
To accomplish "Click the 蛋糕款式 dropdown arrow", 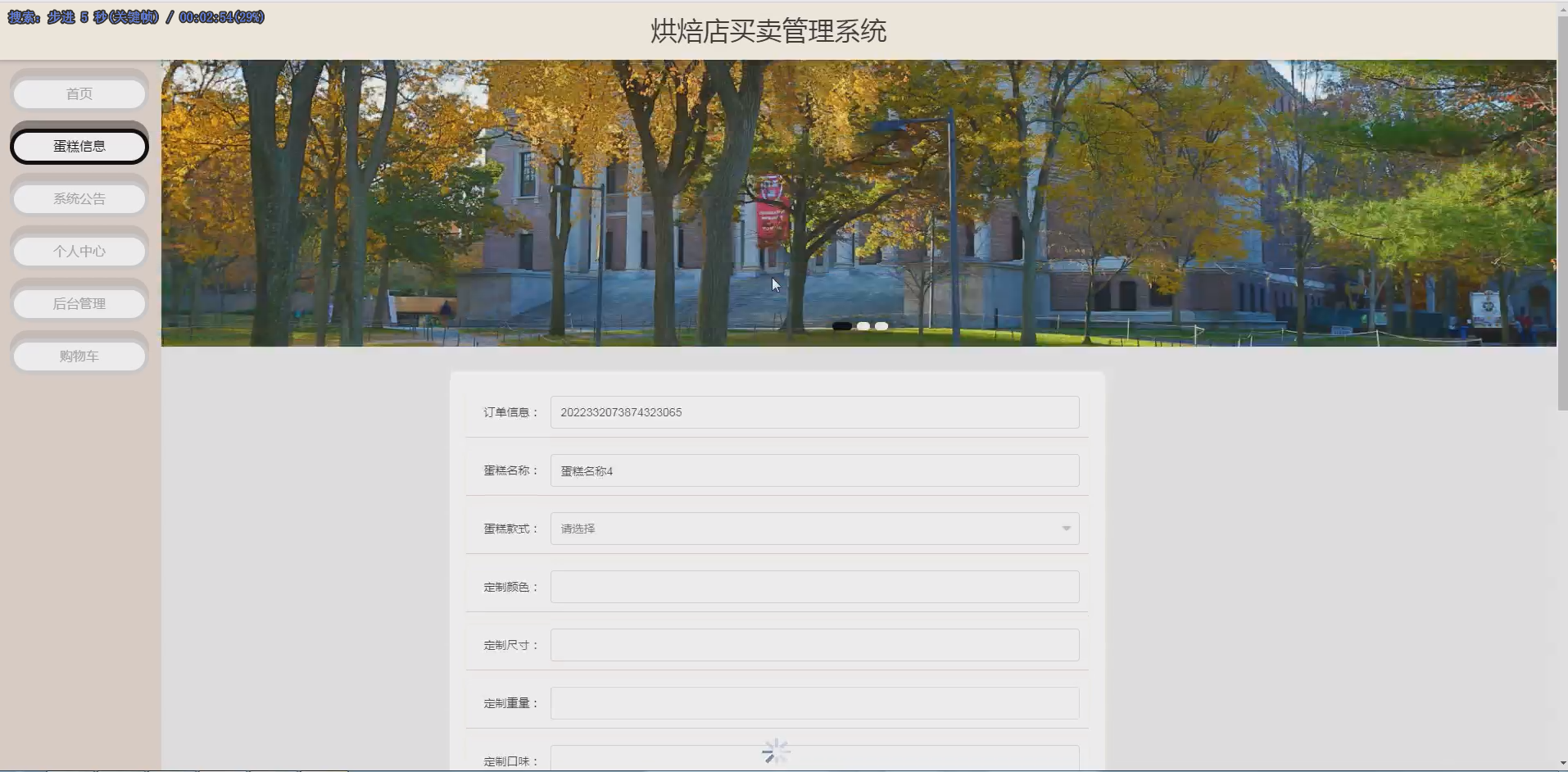I will coord(1066,529).
